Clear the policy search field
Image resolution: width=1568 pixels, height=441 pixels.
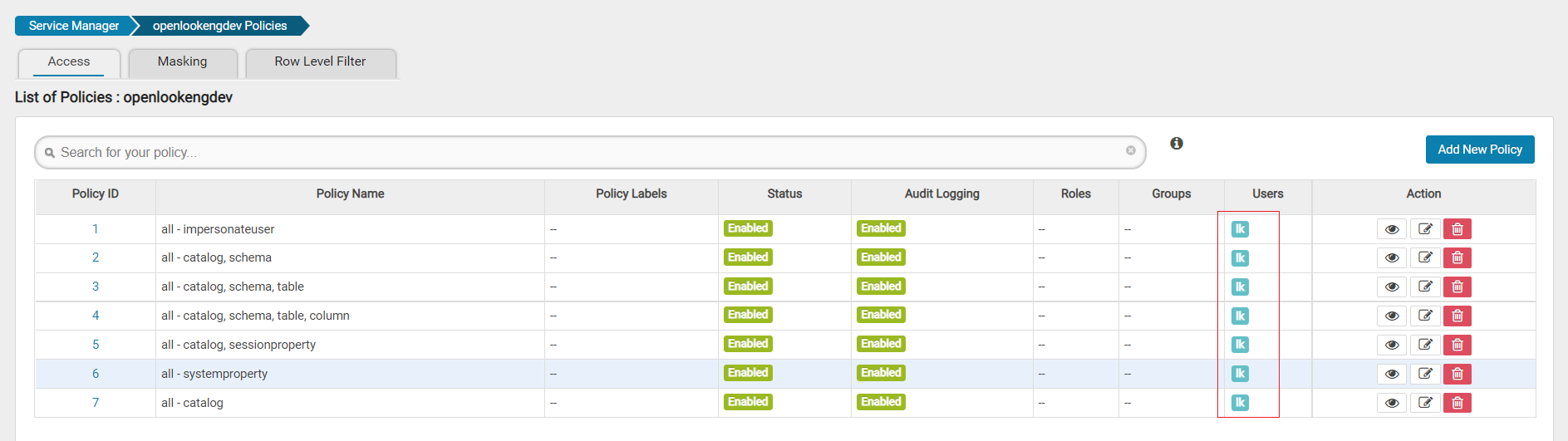point(1130,150)
